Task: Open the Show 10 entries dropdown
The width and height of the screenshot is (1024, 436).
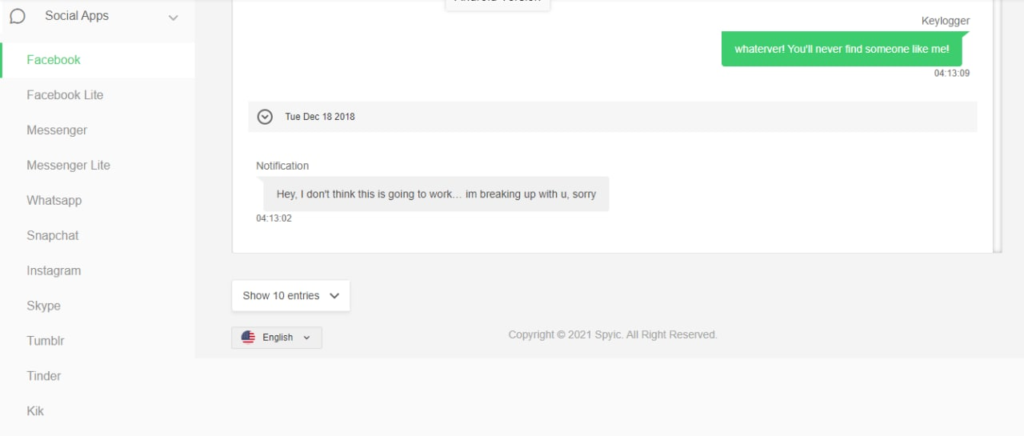Action: pyautogui.click(x=291, y=296)
